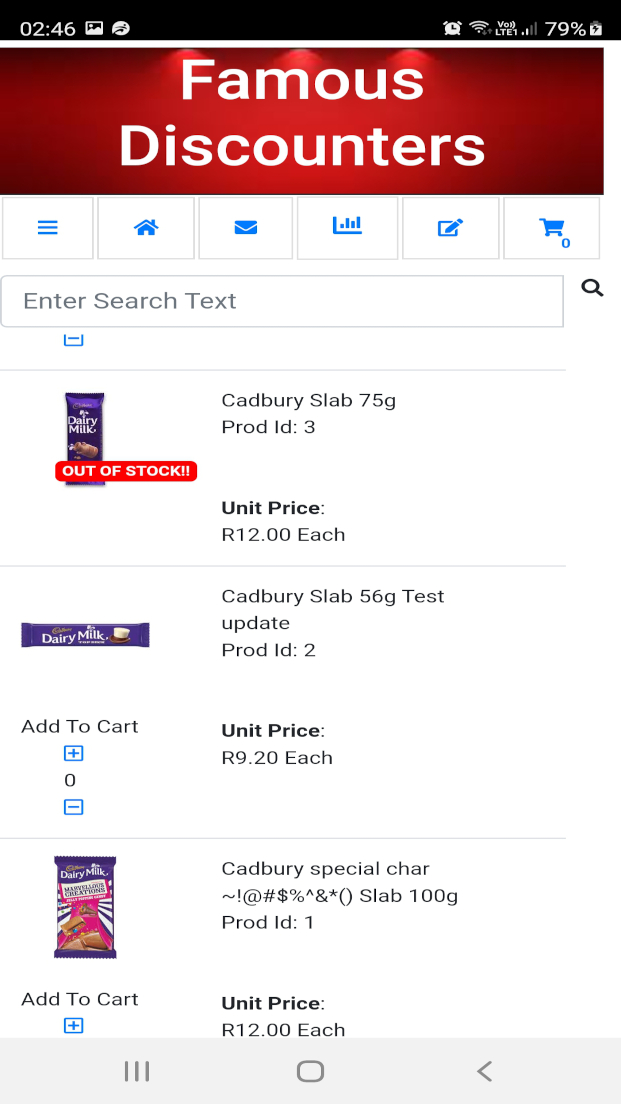Click the search magnifier icon
Viewport: 621px width, 1104px height.
592,289
